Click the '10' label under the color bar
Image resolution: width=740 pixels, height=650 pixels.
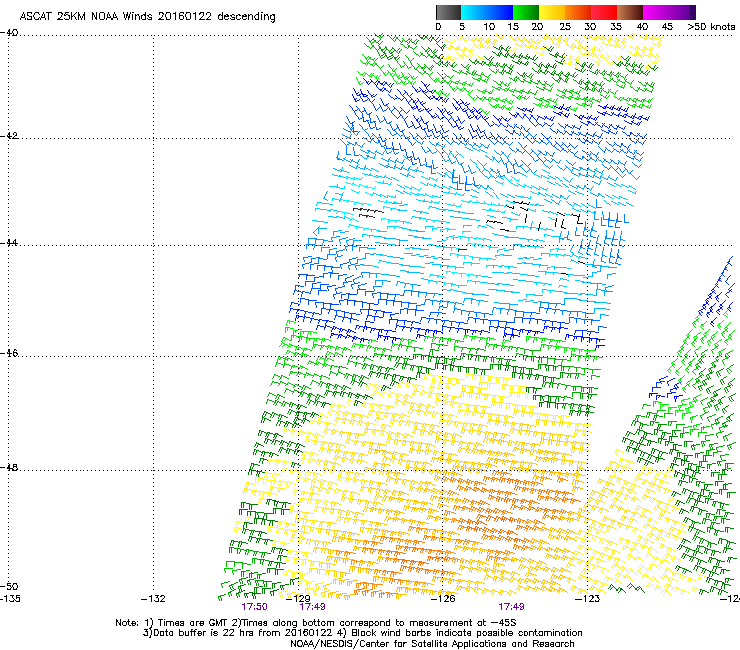(489, 27)
